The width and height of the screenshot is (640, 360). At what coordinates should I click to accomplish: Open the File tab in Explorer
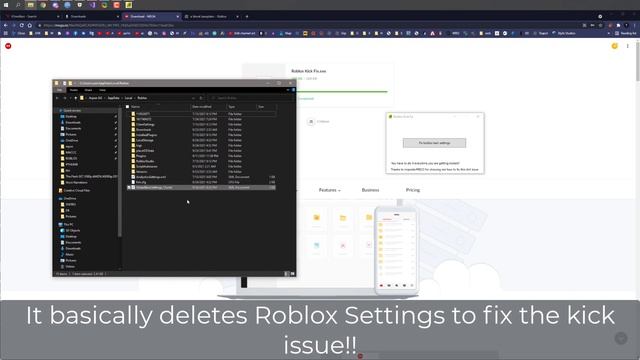click(x=60, y=90)
